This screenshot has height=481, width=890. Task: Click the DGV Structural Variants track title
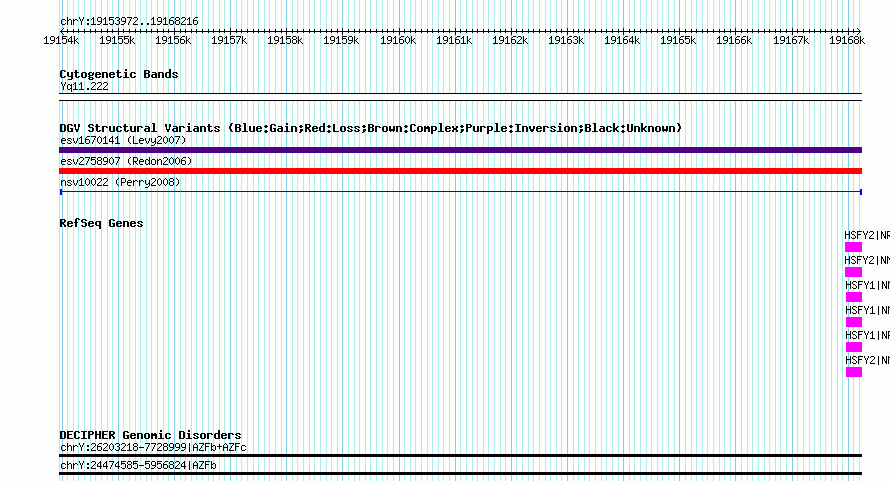click(x=370, y=128)
